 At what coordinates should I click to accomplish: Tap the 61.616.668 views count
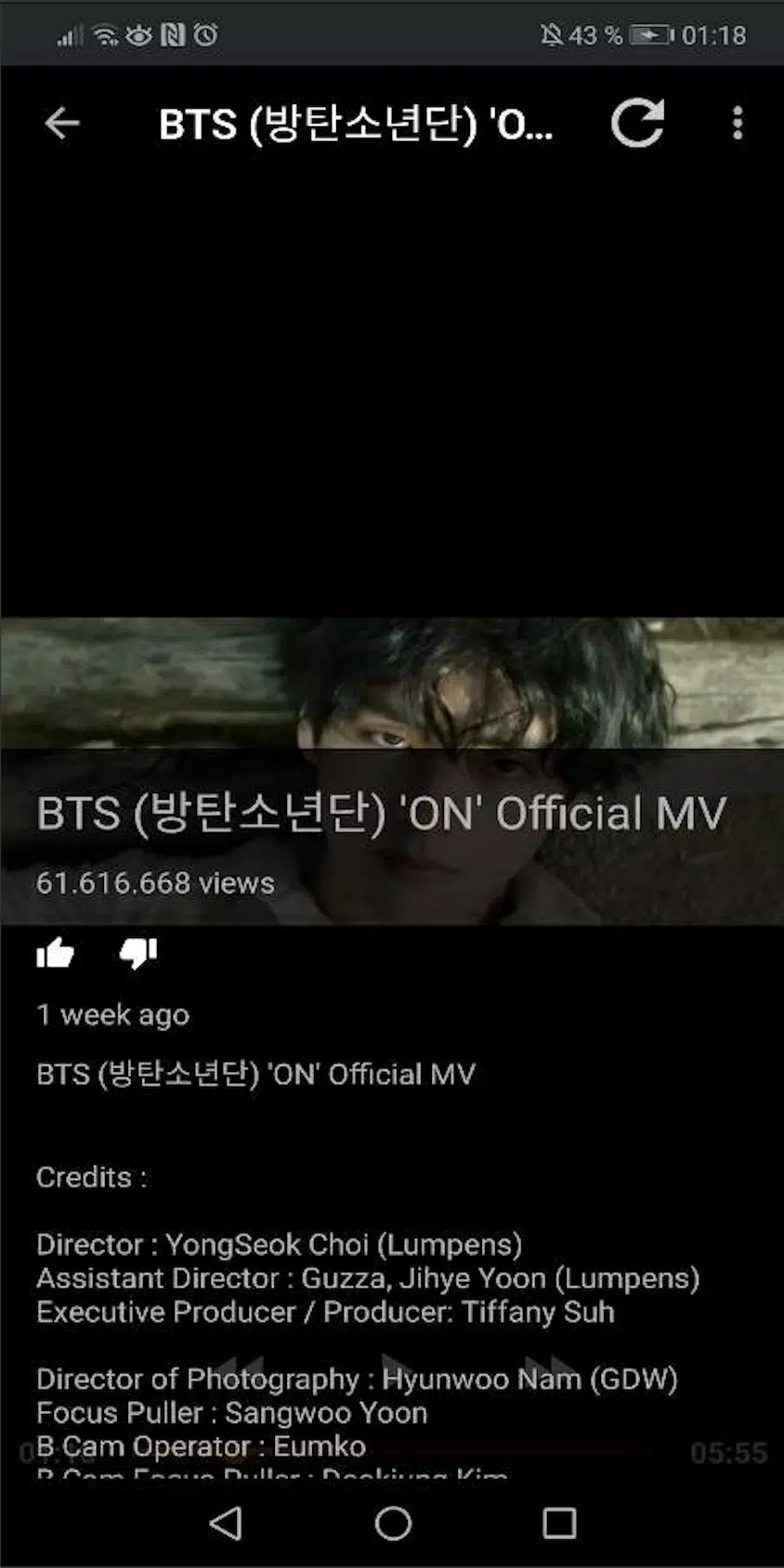155,882
